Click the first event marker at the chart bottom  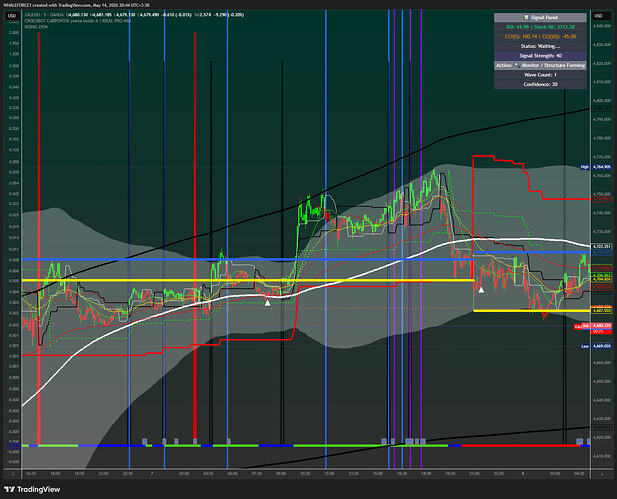(x=144, y=441)
